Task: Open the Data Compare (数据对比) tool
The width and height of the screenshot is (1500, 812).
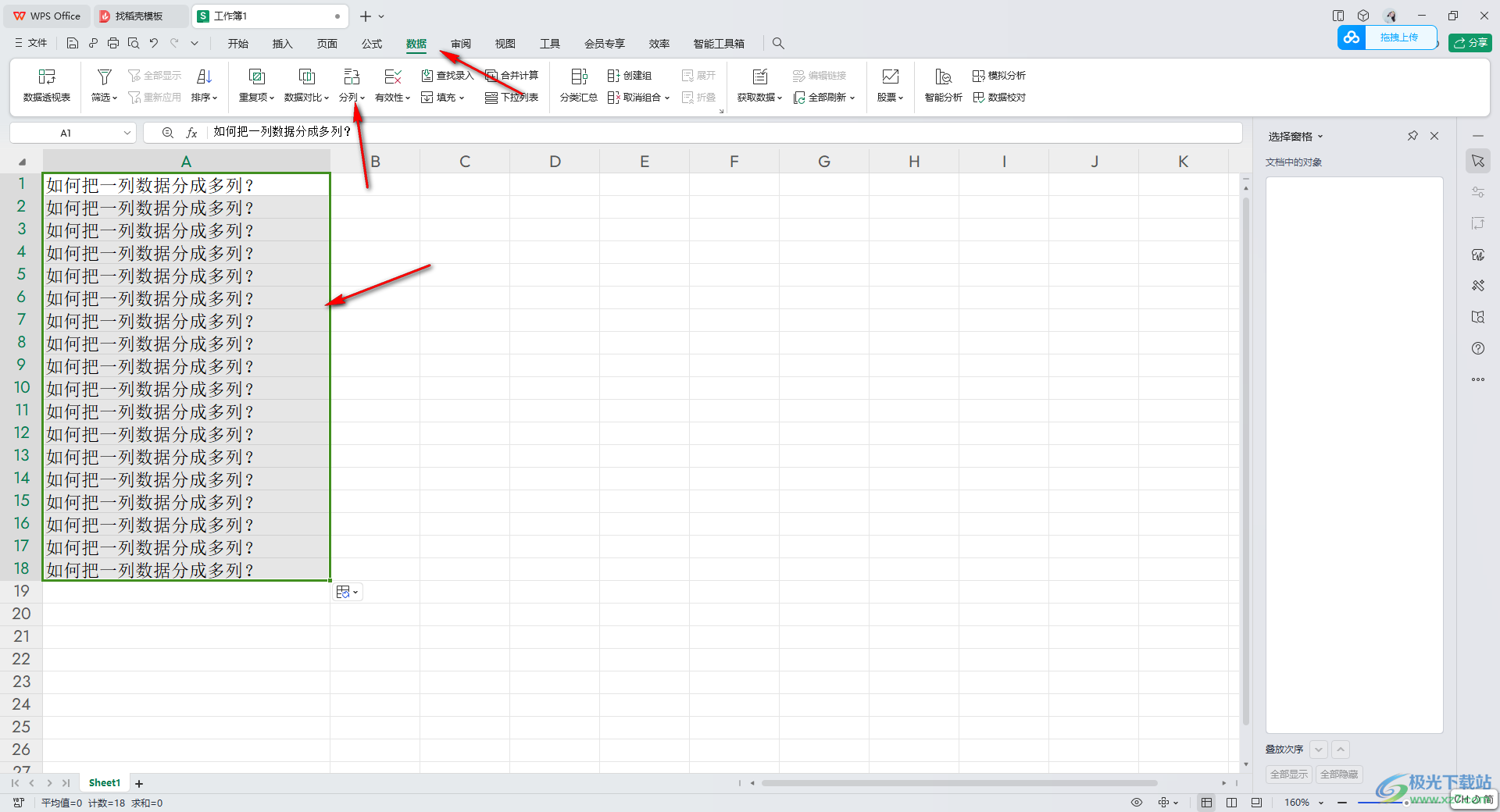Action: [306, 85]
